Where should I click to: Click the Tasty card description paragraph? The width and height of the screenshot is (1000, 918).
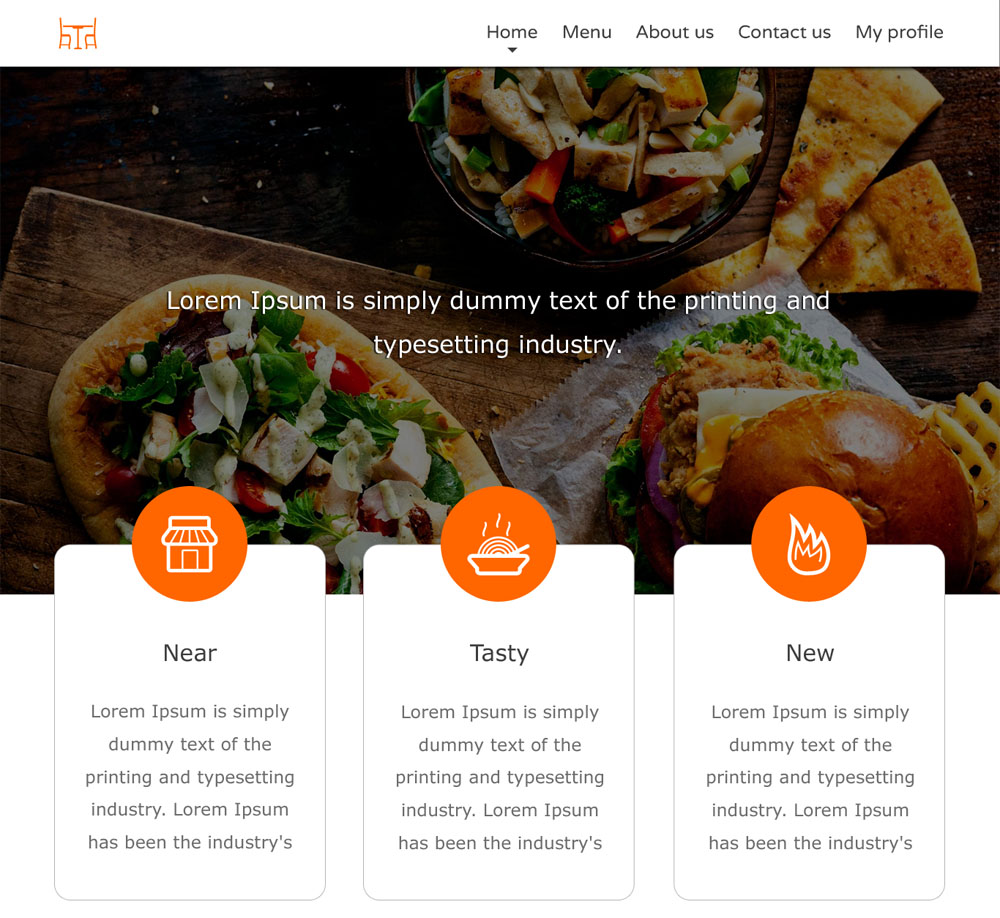(499, 777)
